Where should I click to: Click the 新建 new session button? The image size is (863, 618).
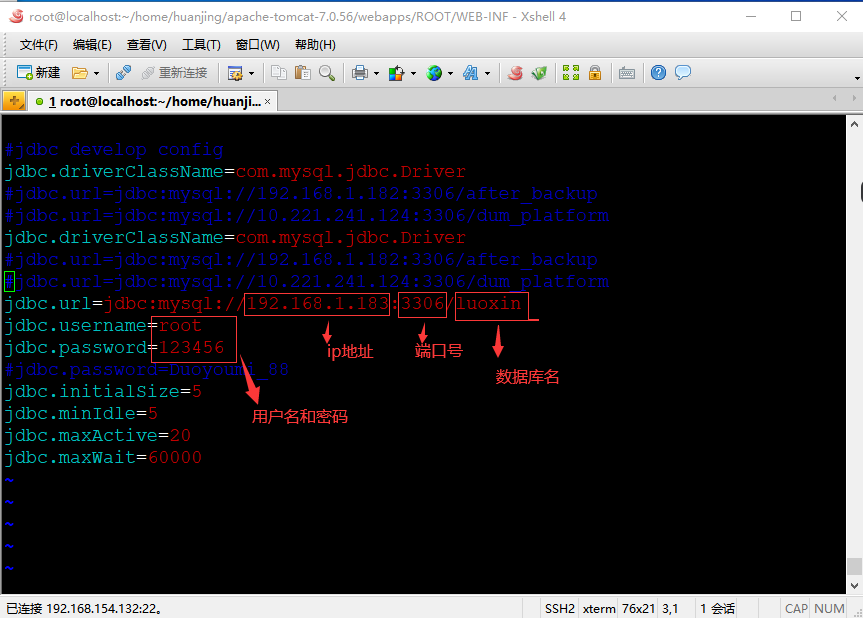point(39,73)
